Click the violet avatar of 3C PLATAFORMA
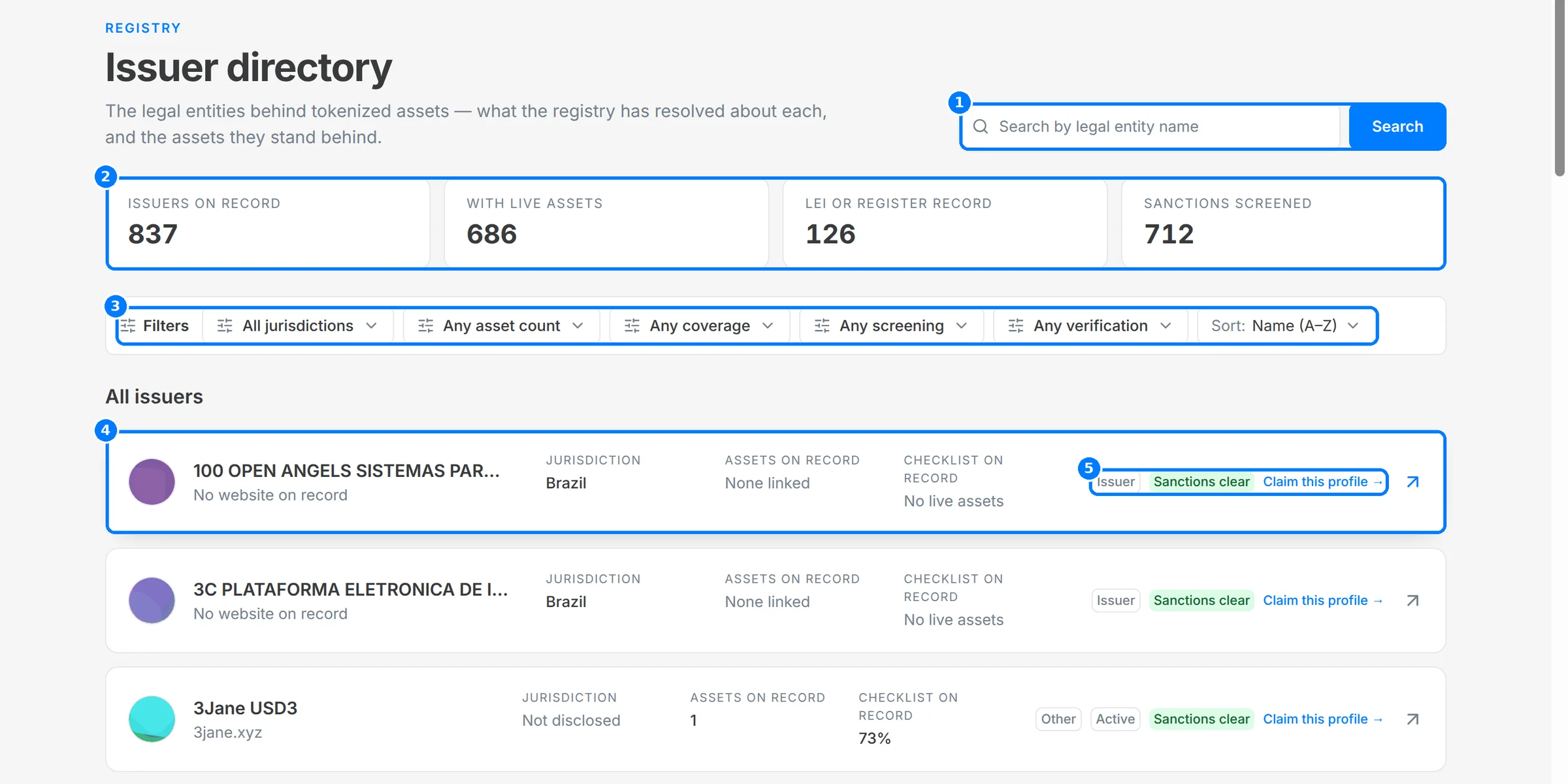 click(x=152, y=600)
